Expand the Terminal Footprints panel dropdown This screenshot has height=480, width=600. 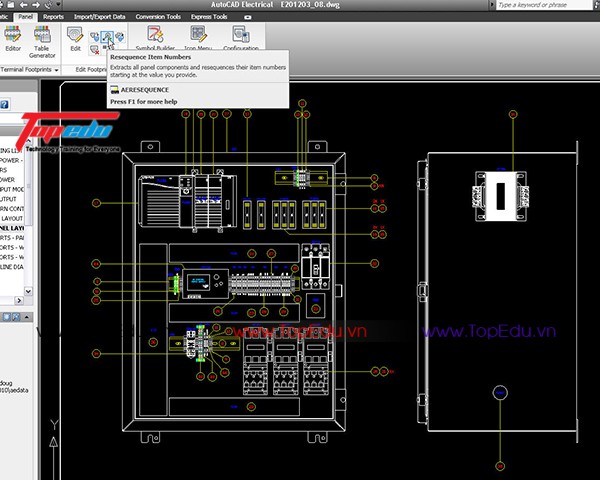tap(57, 70)
